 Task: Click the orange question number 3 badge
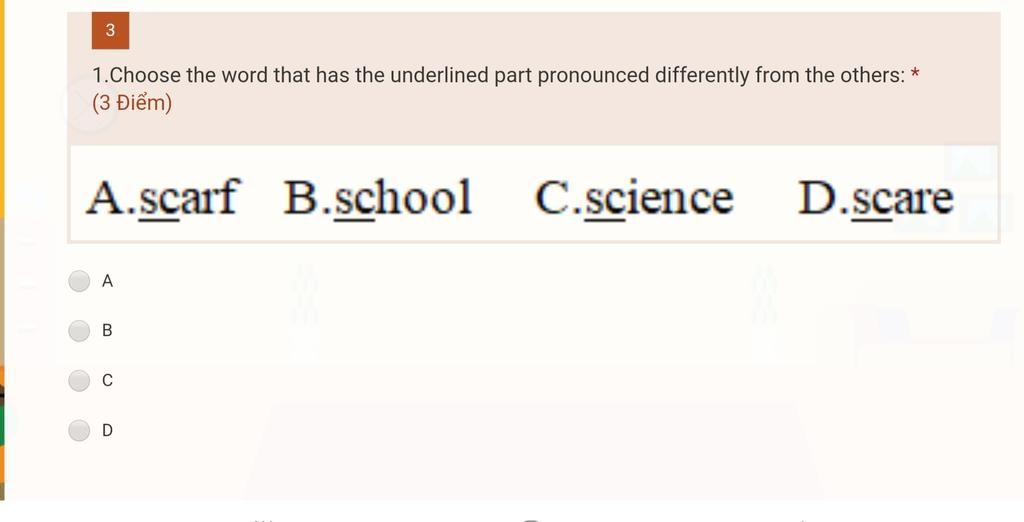110,30
